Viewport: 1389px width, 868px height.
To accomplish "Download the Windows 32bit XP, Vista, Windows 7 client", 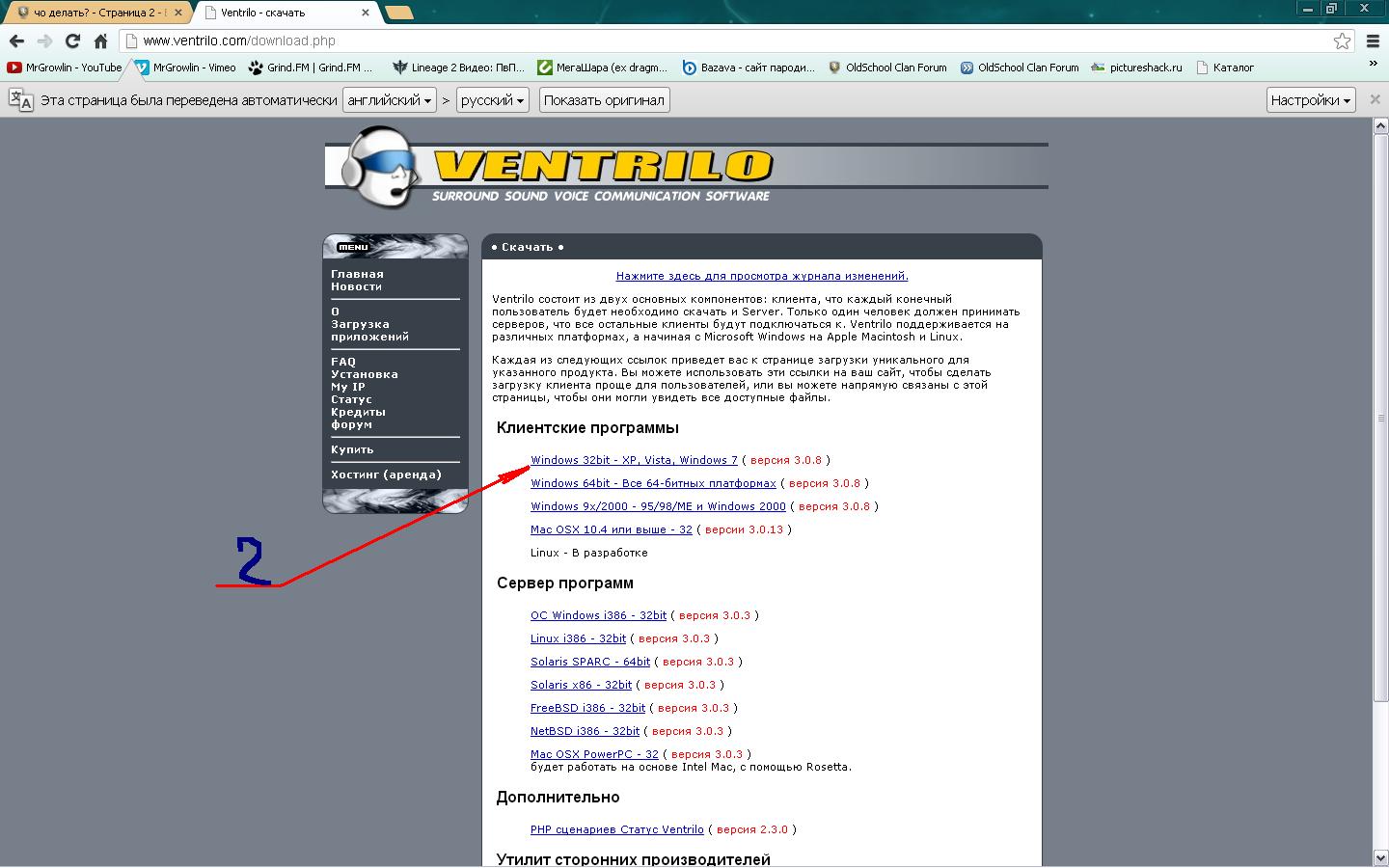I will click(634, 460).
